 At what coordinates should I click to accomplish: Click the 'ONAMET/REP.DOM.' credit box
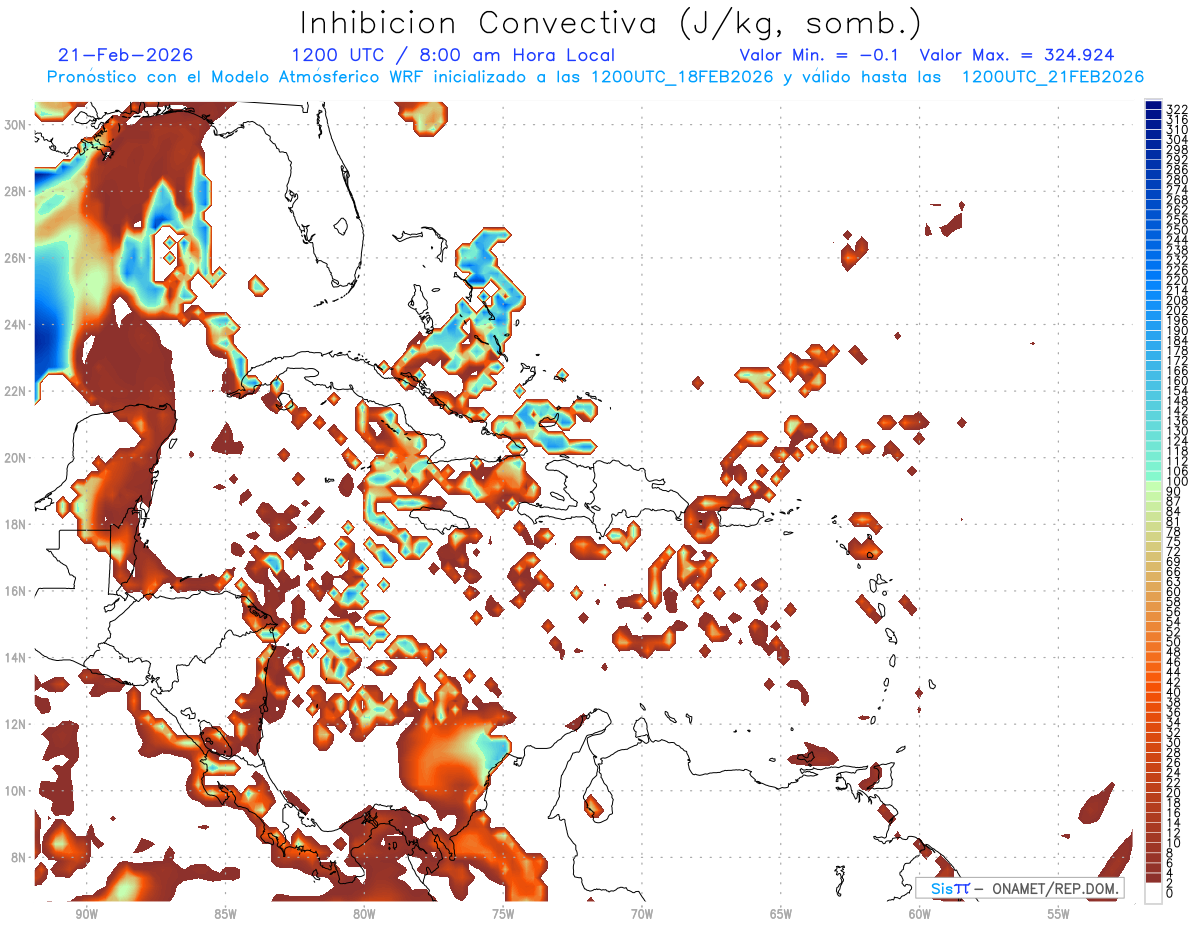(x=1020, y=888)
